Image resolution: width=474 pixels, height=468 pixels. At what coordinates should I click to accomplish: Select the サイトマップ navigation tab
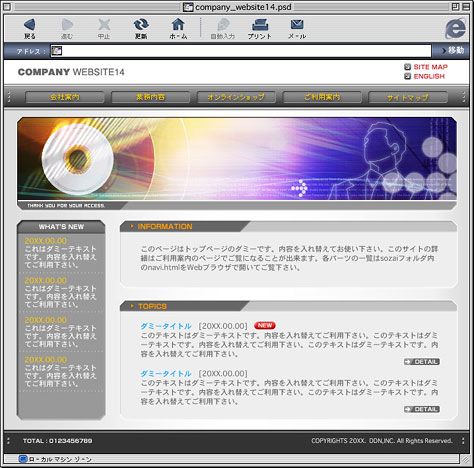pyautogui.click(x=408, y=97)
